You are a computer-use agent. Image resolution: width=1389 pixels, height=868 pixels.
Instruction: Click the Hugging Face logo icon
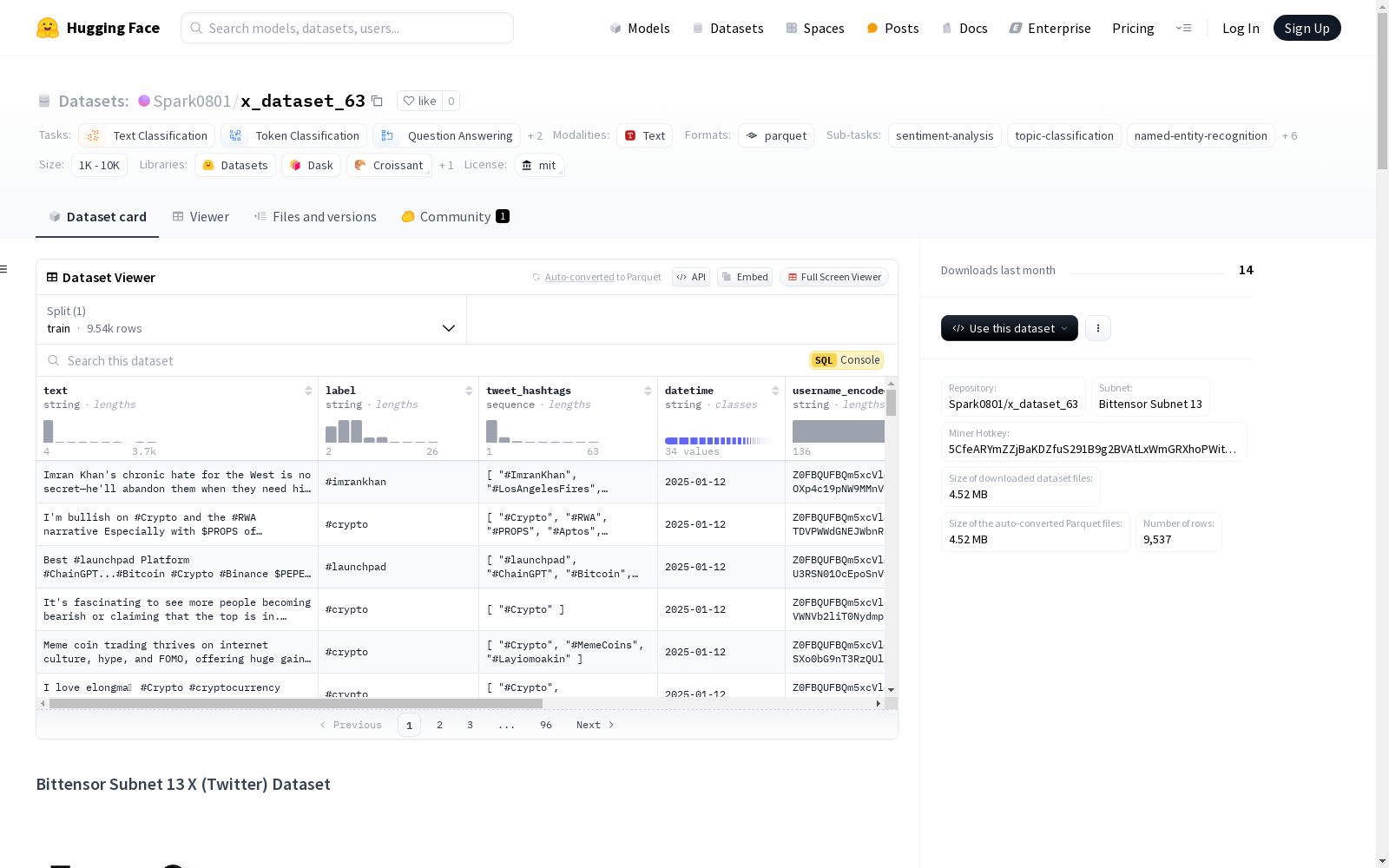[x=48, y=28]
